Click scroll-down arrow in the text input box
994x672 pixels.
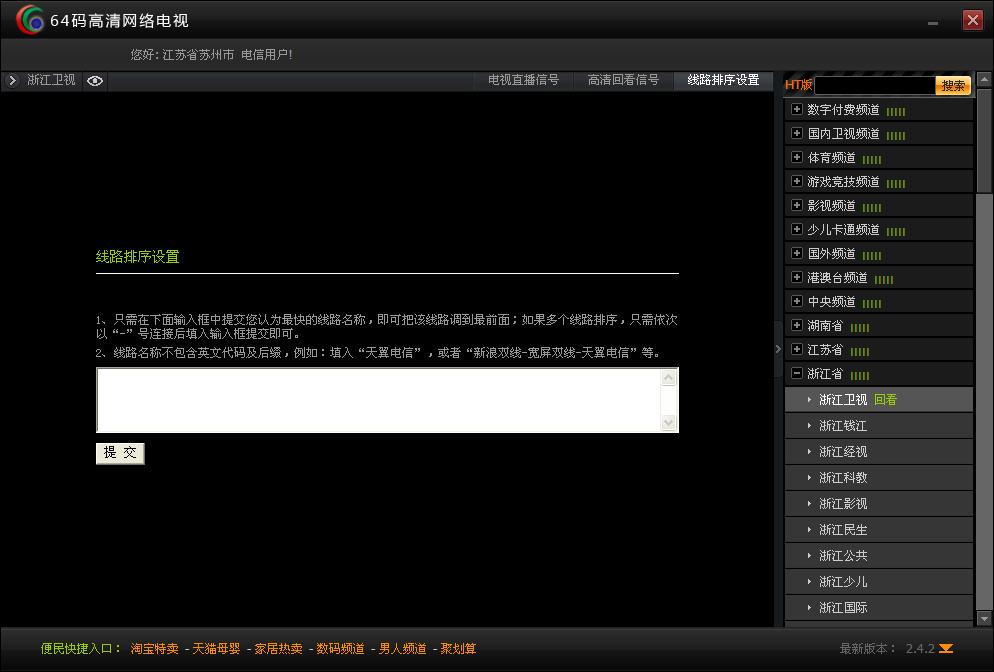[x=669, y=423]
